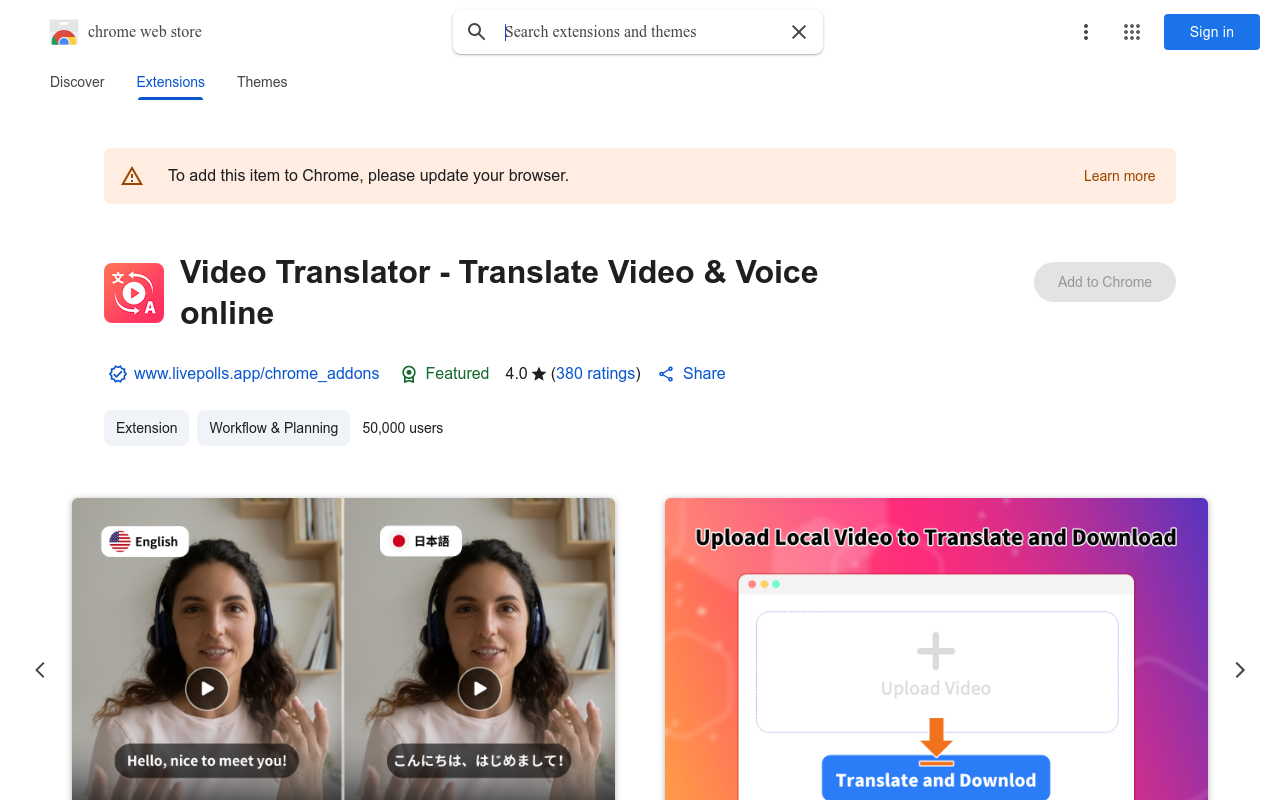Show the next screenshot with right arrow
Image resolution: width=1280 pixels, height=800 pixels.
[x=1240, y=670]
